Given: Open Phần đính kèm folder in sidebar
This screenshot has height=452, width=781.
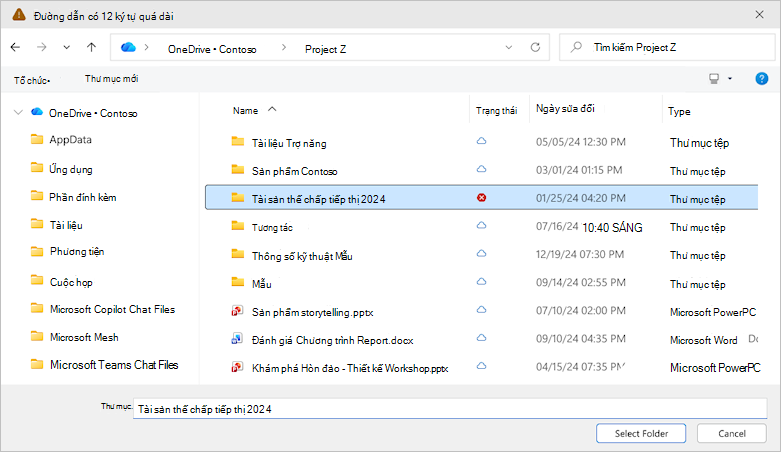Looking at the screenshot, I should [83, 197].
